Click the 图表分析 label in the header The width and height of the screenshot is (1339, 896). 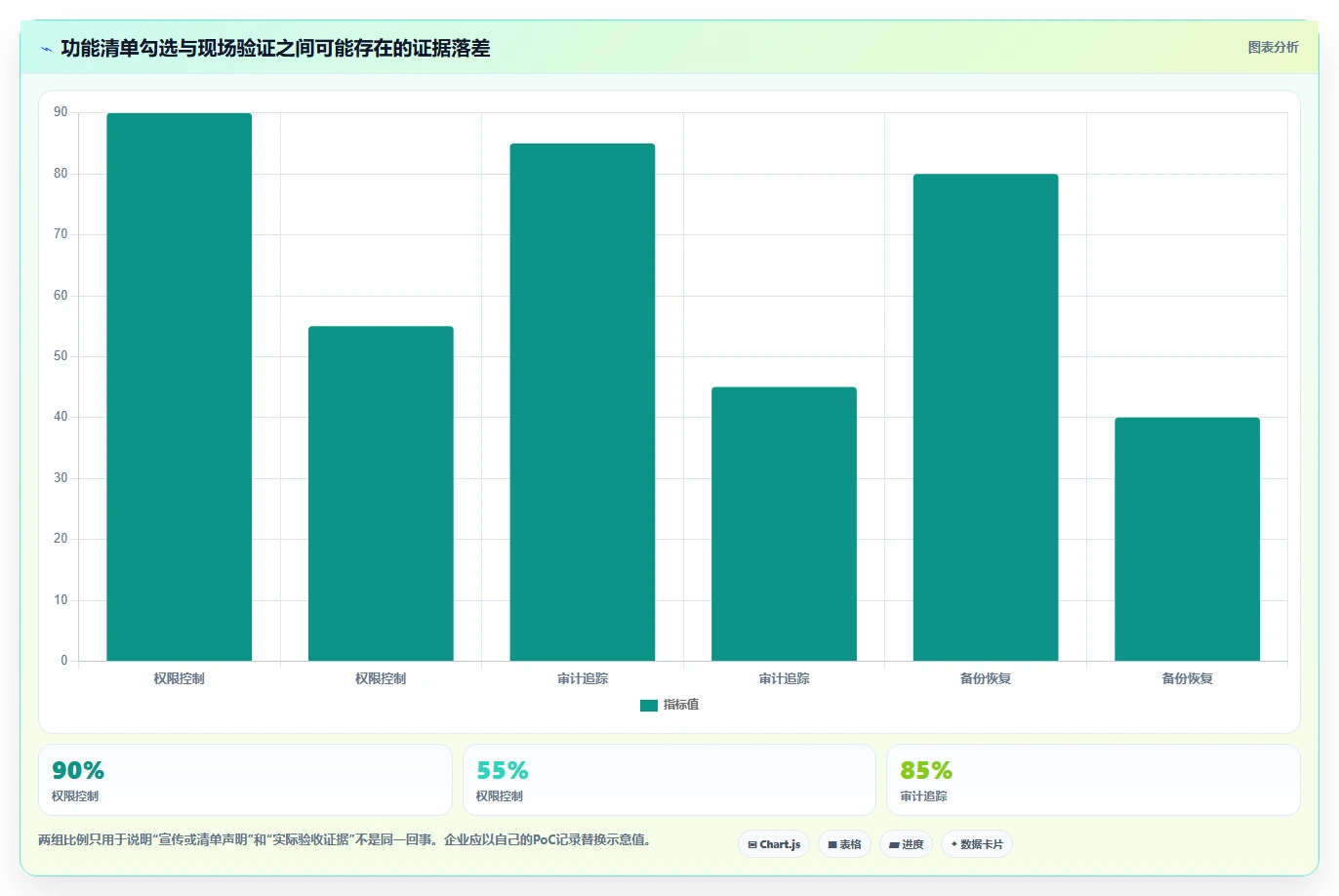(1273, 47)
